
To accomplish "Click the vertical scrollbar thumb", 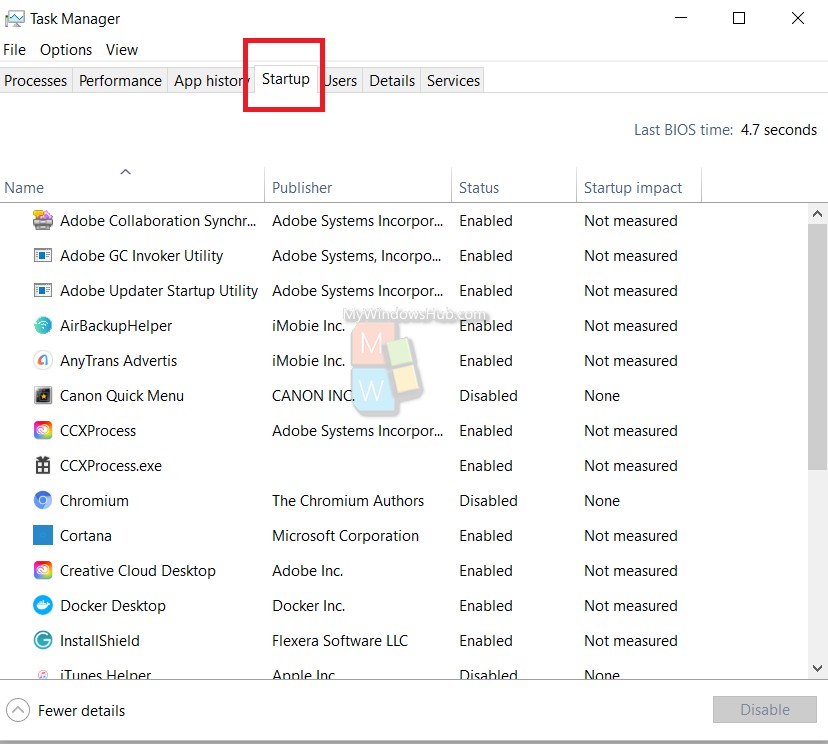I will coord(817,346).
